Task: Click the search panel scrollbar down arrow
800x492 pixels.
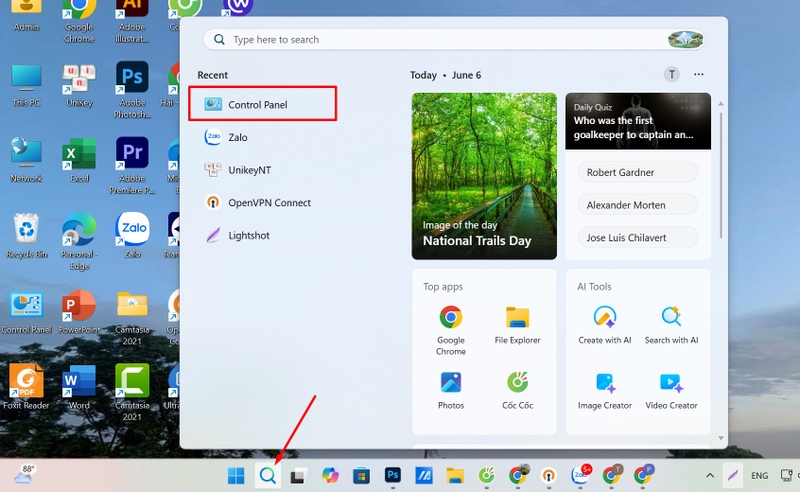Action: pos(720,438)
